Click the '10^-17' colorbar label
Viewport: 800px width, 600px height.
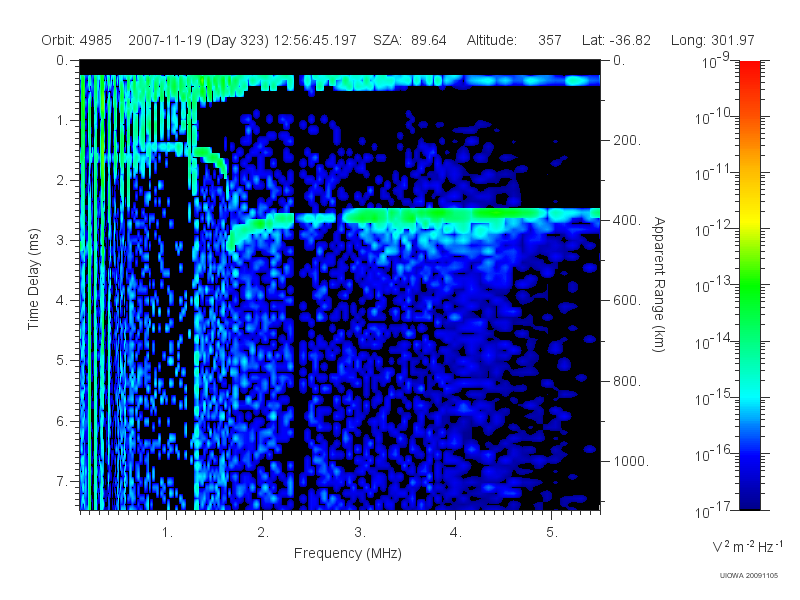(x=714, y=510)
